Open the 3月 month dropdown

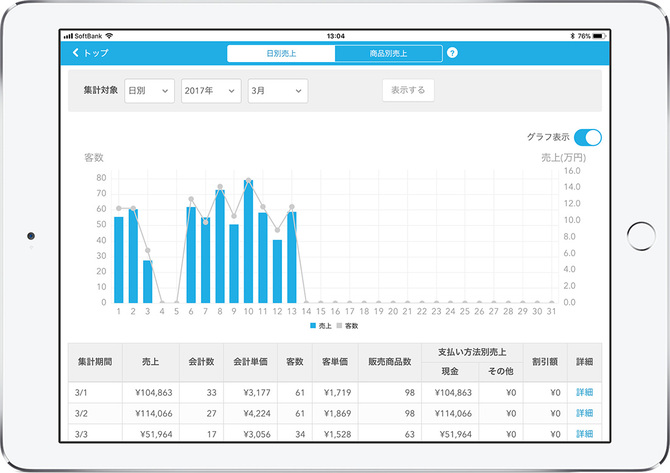click(278, 91)
